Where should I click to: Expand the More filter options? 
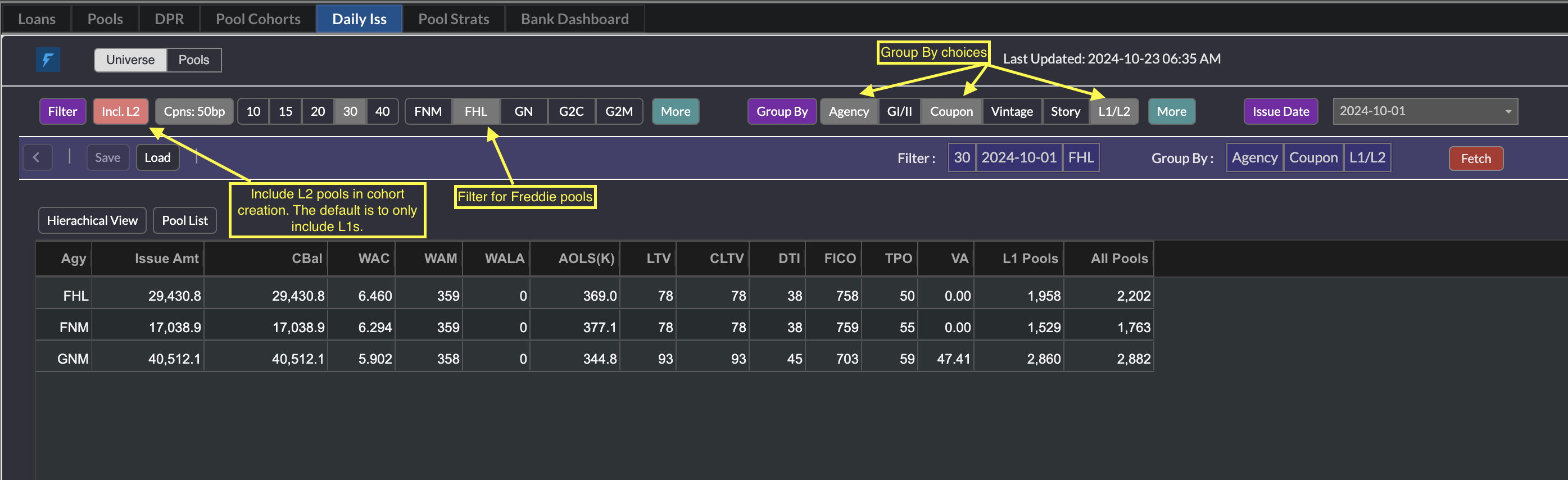675,111
